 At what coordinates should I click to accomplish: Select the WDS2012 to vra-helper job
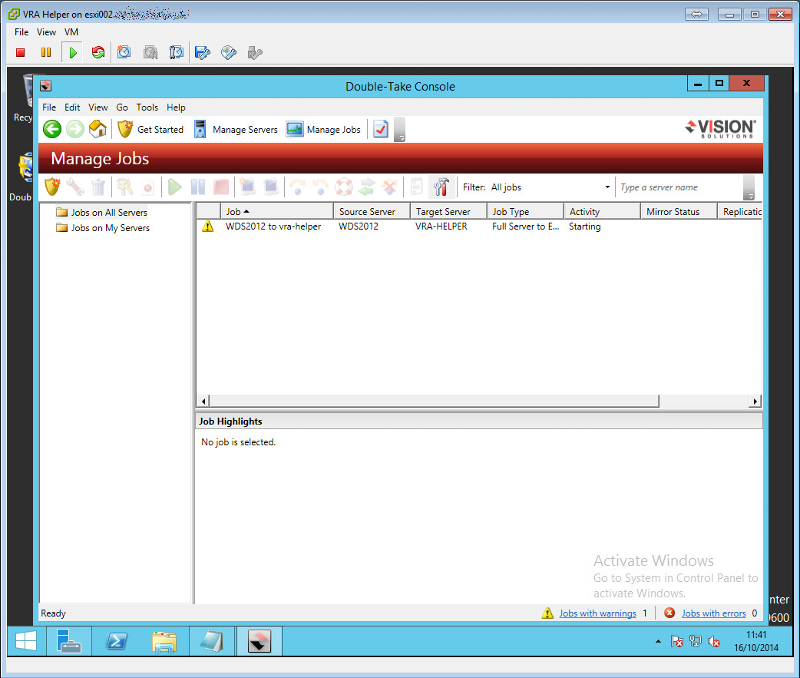273,227
